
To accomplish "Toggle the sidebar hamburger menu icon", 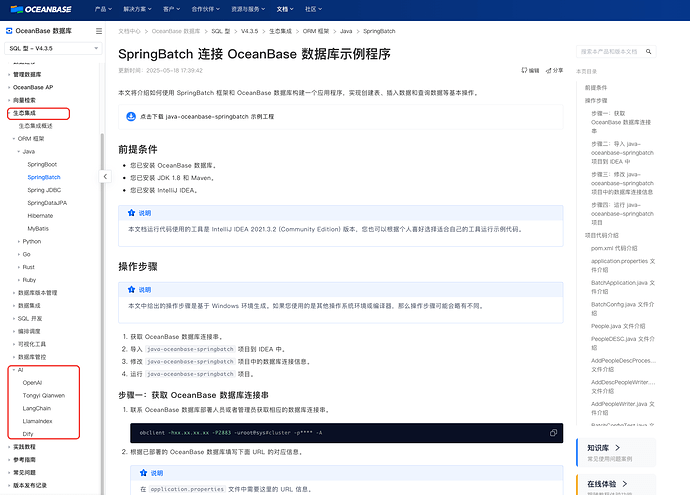I will click(x=99, y=31).
